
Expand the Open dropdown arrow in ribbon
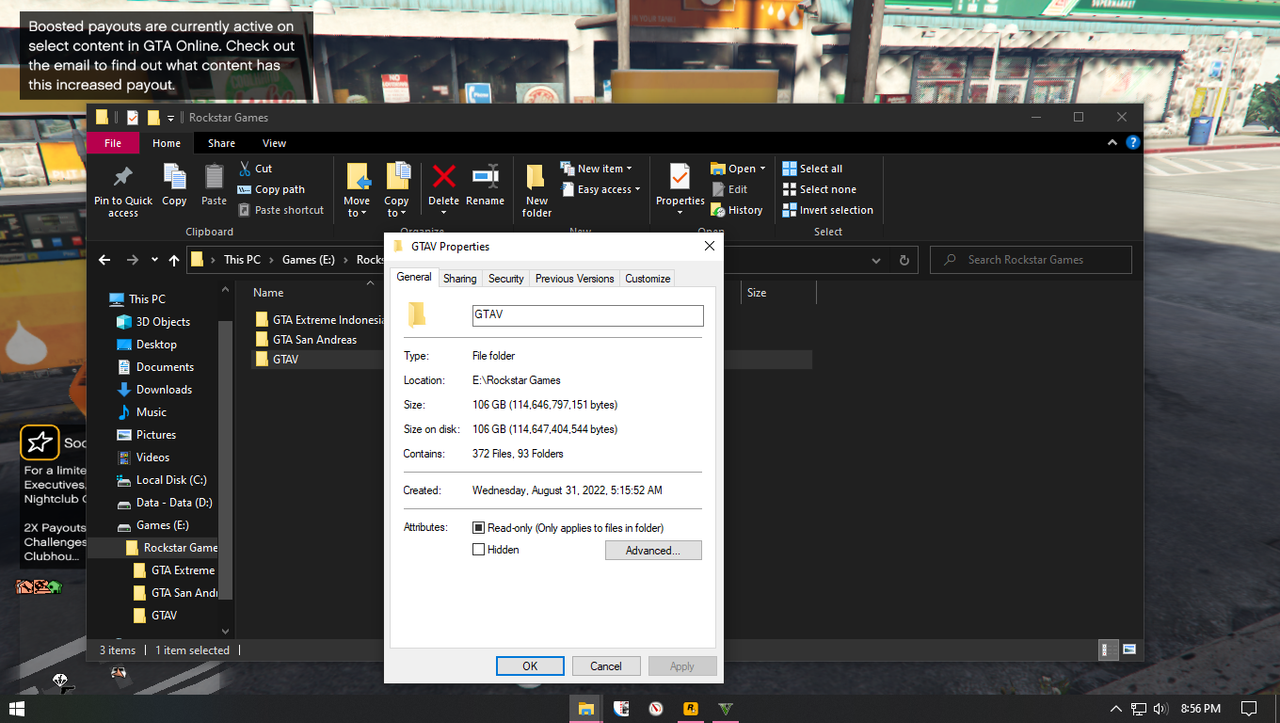pos(763,168)
